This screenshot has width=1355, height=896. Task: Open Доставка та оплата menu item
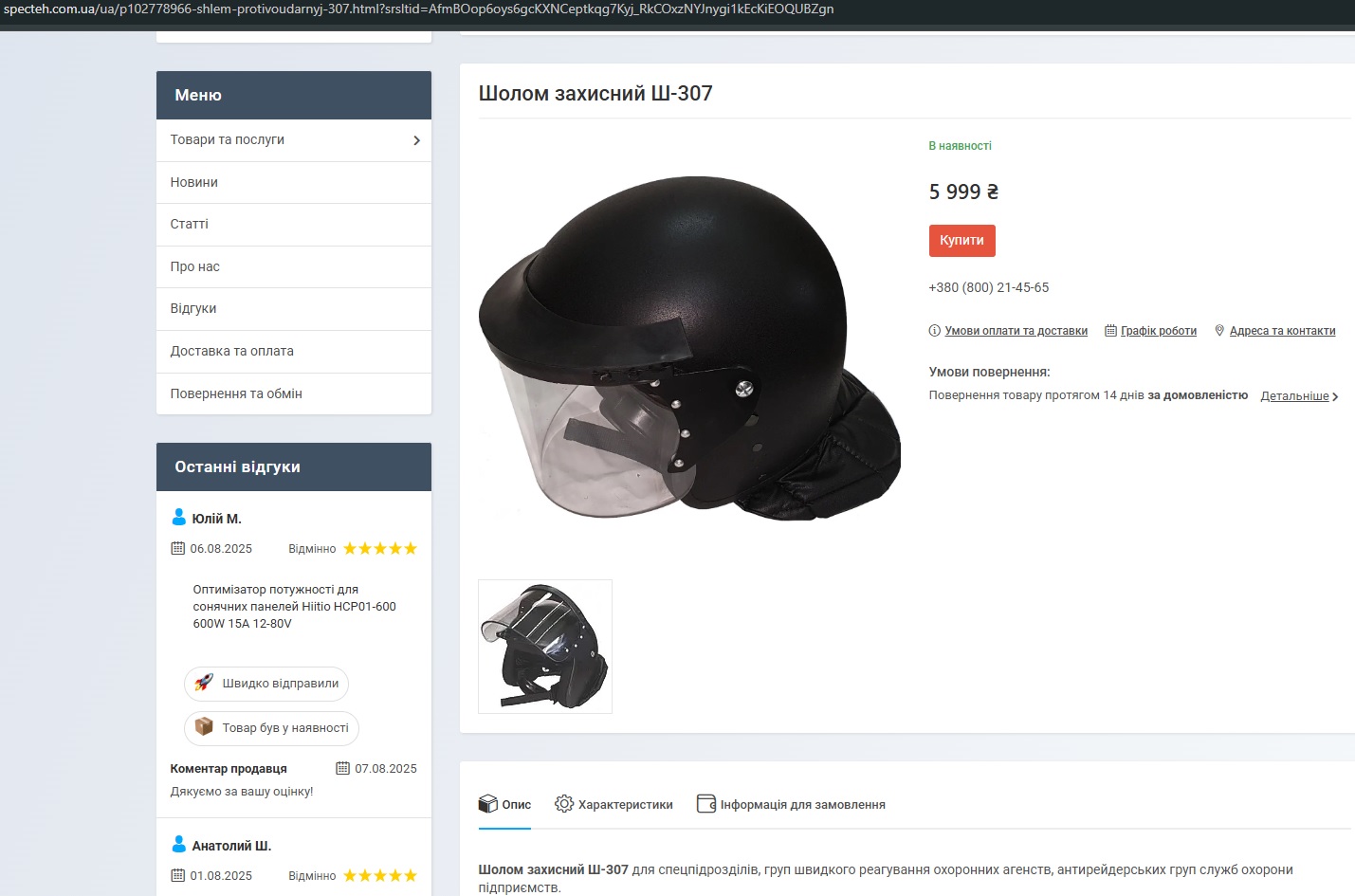294,352
